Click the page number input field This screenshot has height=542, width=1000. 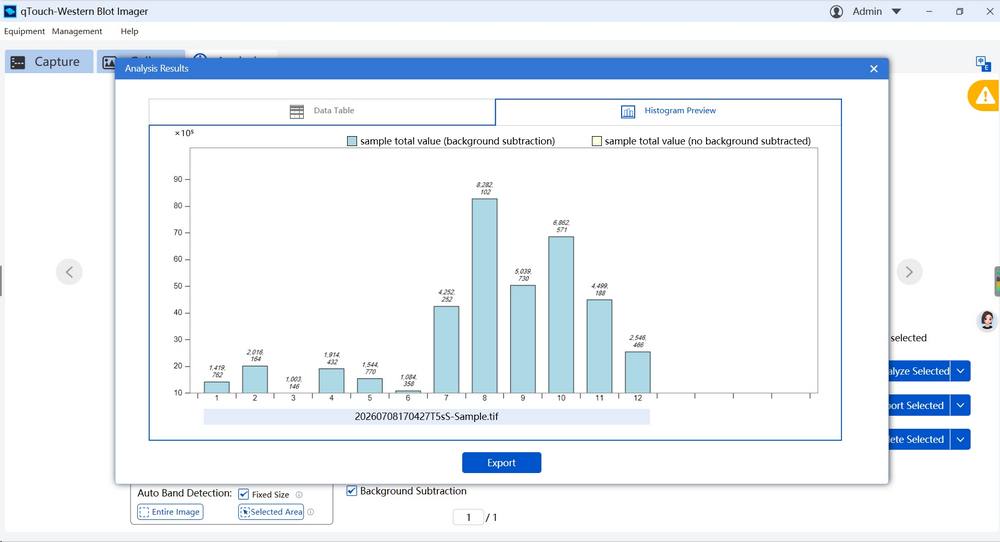point(468,517)
